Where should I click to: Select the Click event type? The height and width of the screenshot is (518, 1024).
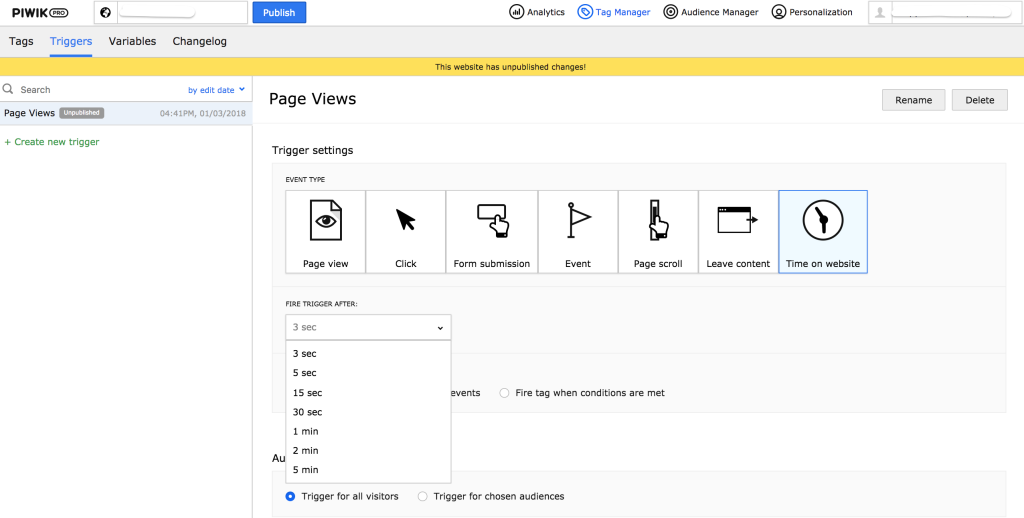click(406, 232)
